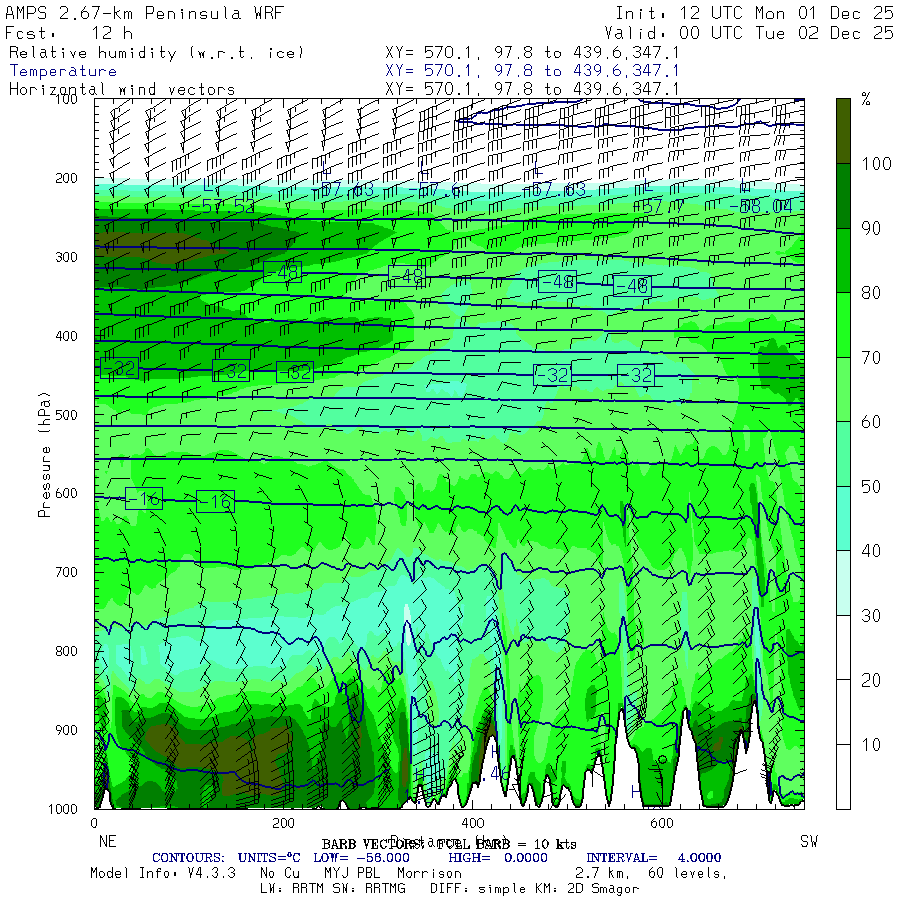
Task: Click the "Model Info: V4.3.3" text
Action: (163, 874)
